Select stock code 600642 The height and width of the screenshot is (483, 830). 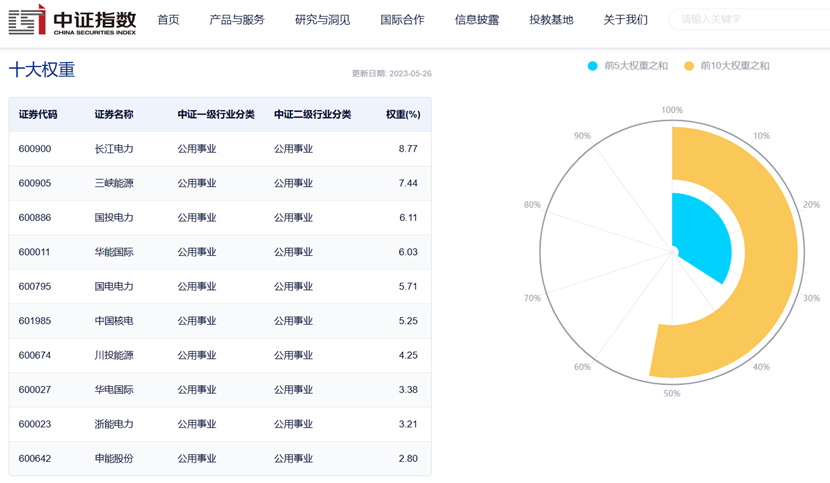click(35, 459)
